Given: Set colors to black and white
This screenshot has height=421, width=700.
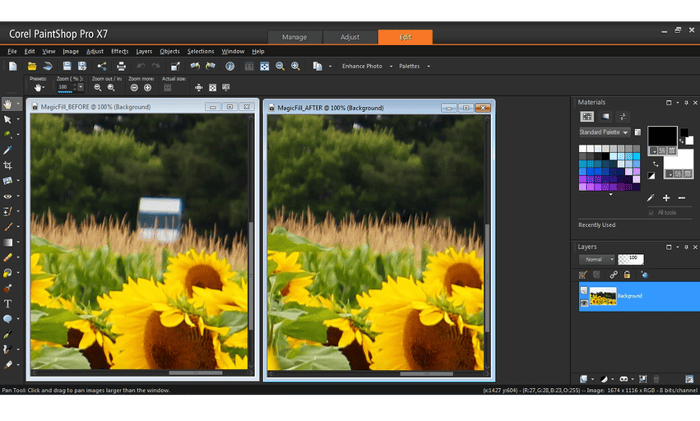Looking at the screenshot, I should 651,176.
